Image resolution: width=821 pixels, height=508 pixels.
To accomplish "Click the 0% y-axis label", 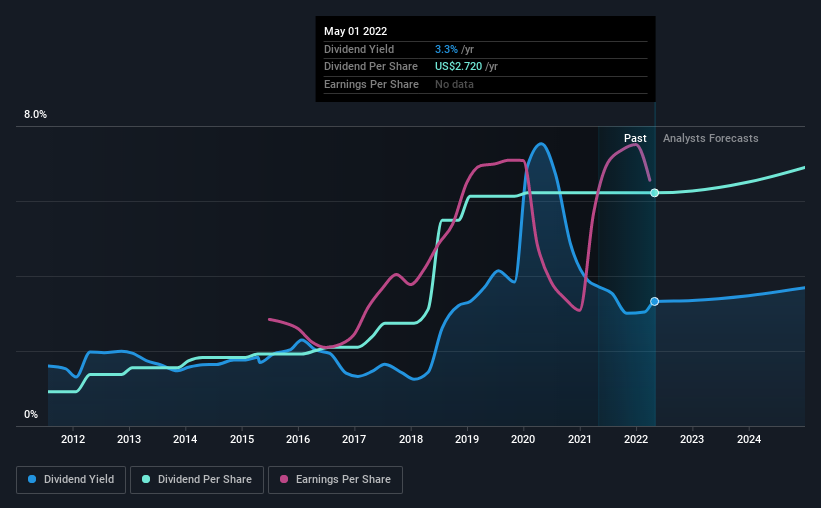I will point(31,414).
